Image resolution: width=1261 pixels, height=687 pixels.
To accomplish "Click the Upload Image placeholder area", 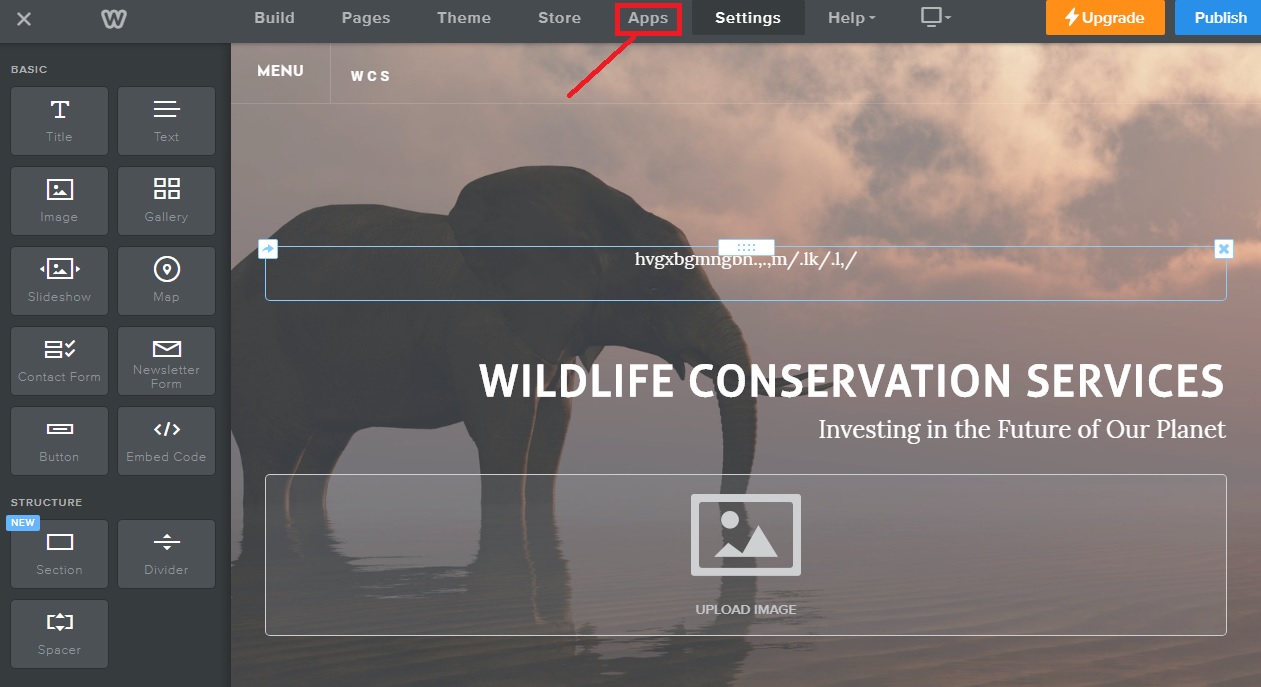I will (x=745, y=554).
